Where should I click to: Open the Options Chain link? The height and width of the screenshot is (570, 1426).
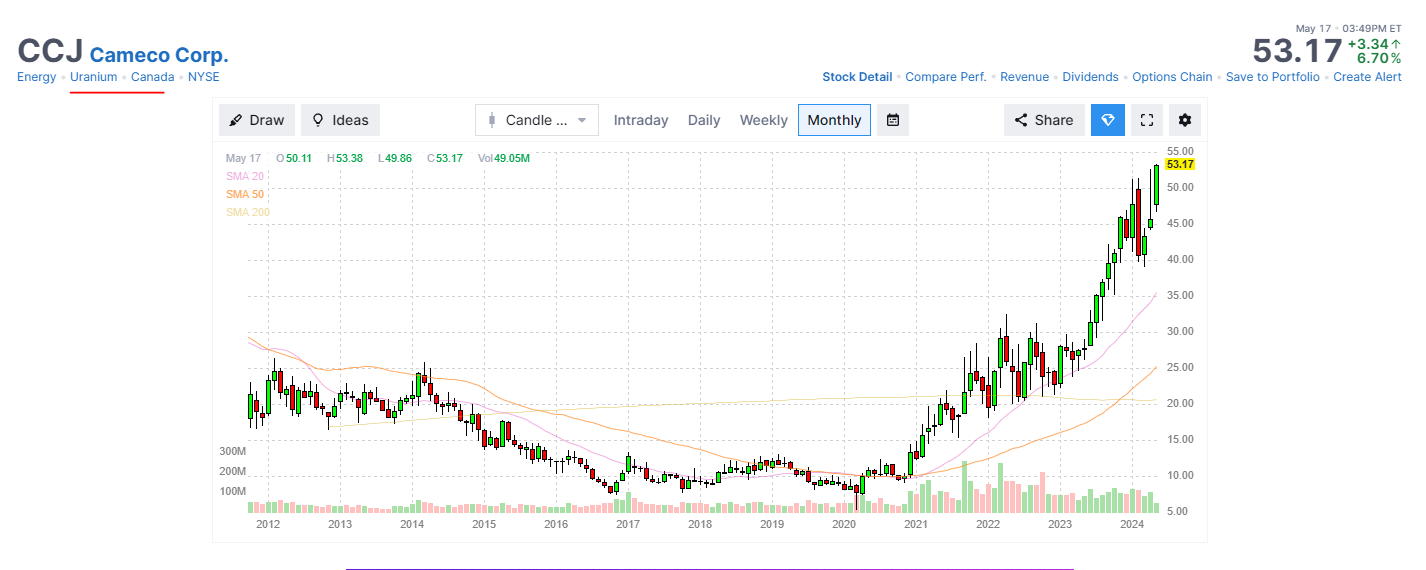pos(1172,77)
